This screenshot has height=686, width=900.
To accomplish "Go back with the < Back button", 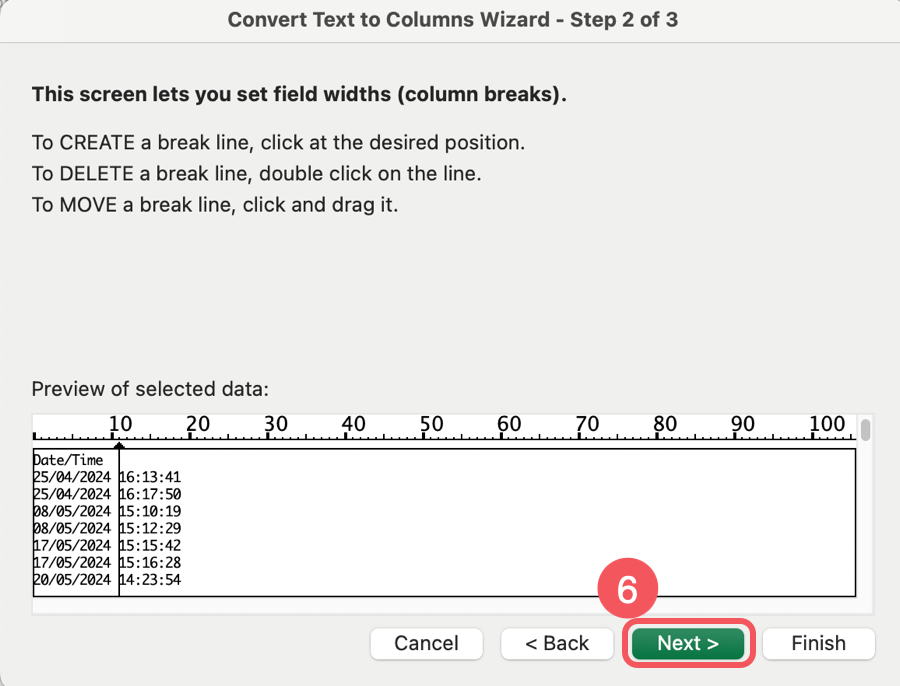I will [x=558, y=643].
